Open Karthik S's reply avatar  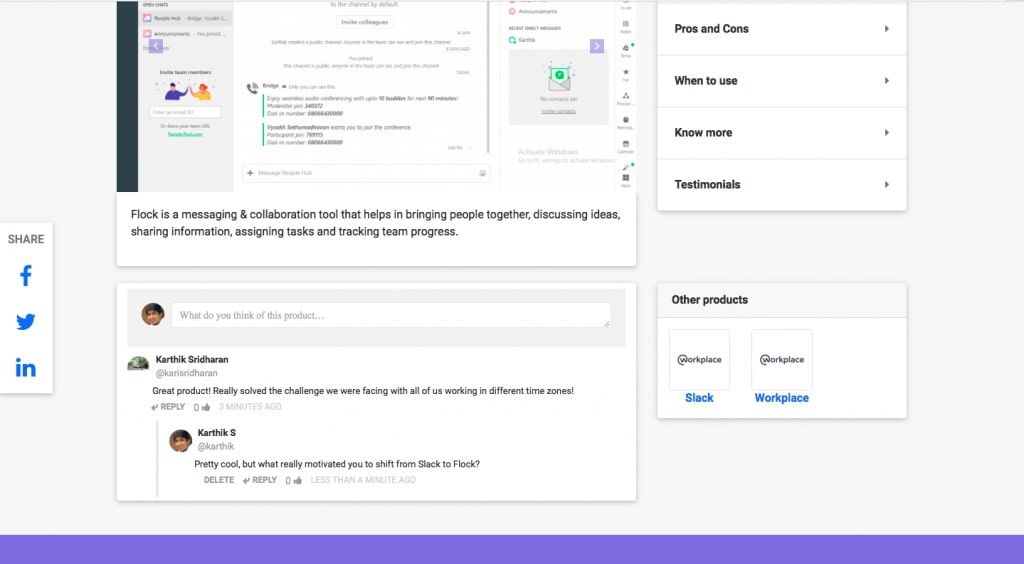pos(181,441)
